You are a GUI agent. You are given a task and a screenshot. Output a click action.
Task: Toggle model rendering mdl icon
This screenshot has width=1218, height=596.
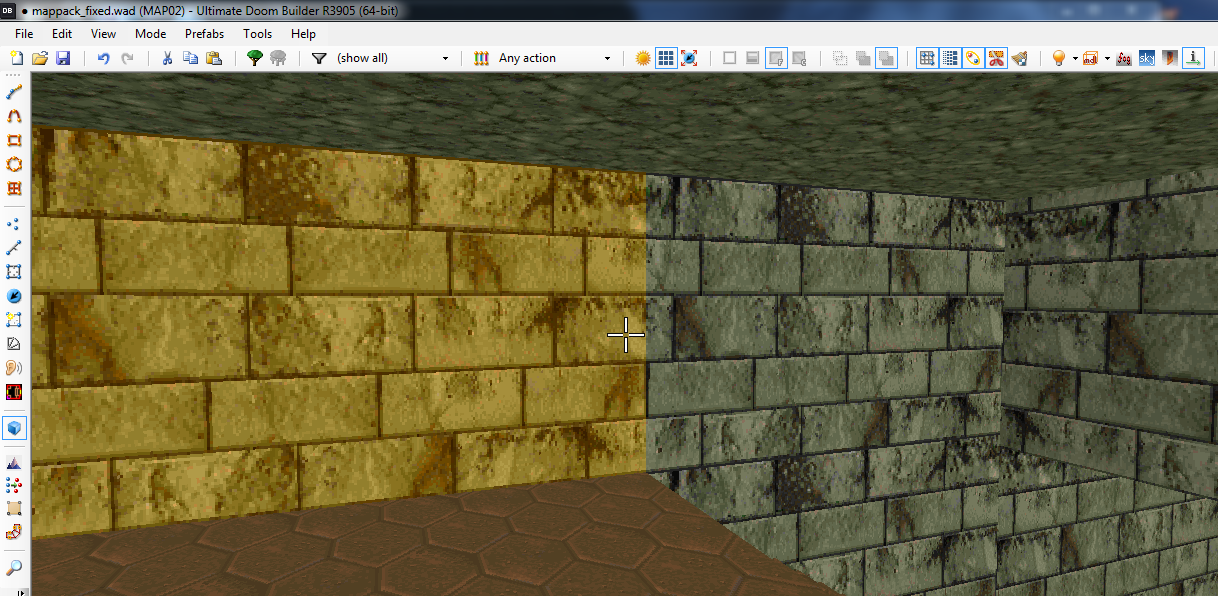pos(1091,58)
